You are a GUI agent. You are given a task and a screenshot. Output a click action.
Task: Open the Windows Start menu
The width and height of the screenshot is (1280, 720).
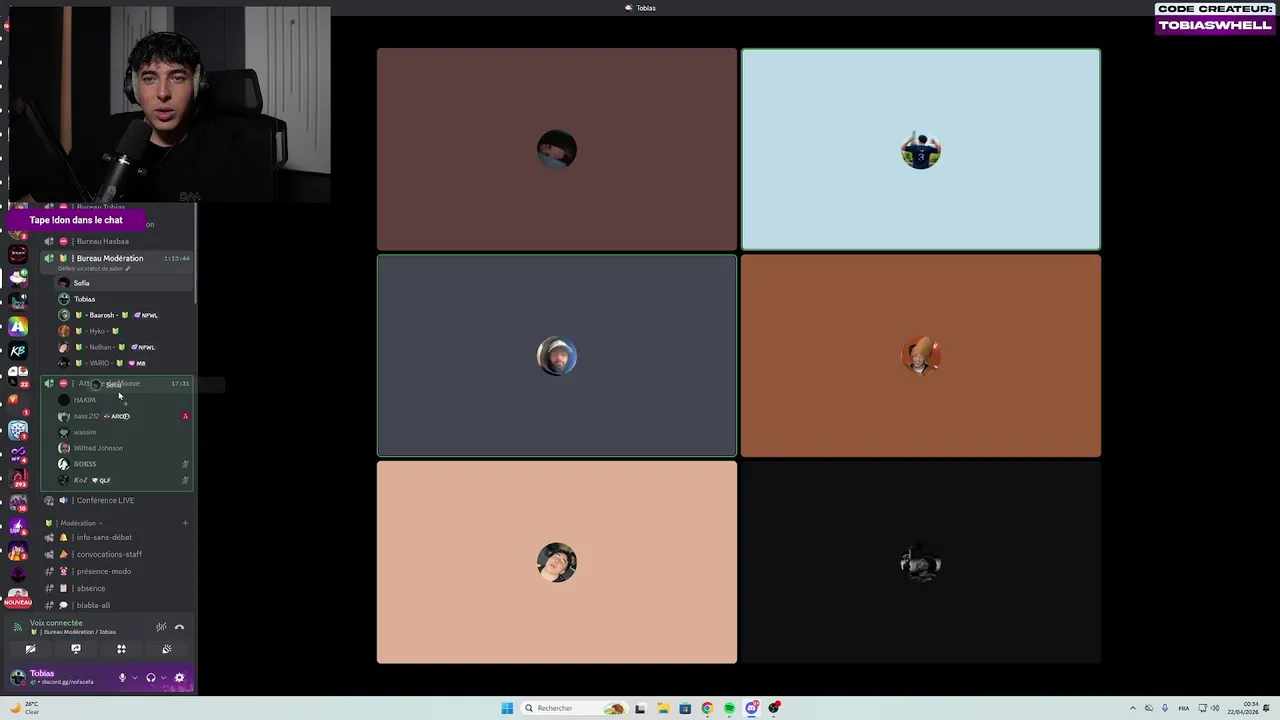click(x=507, y=708)
